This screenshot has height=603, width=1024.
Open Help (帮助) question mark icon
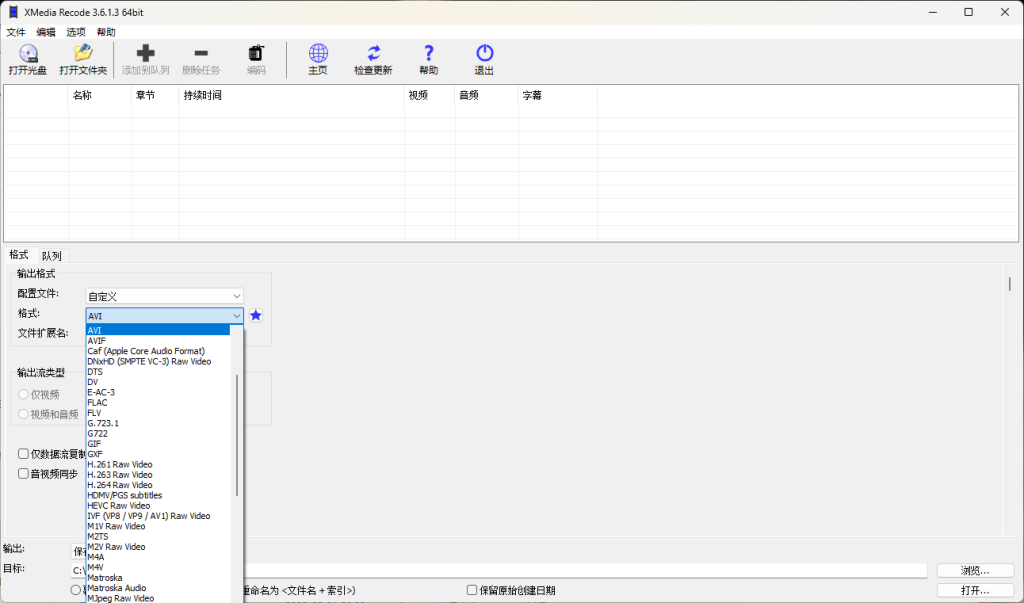tap(428, 54)
